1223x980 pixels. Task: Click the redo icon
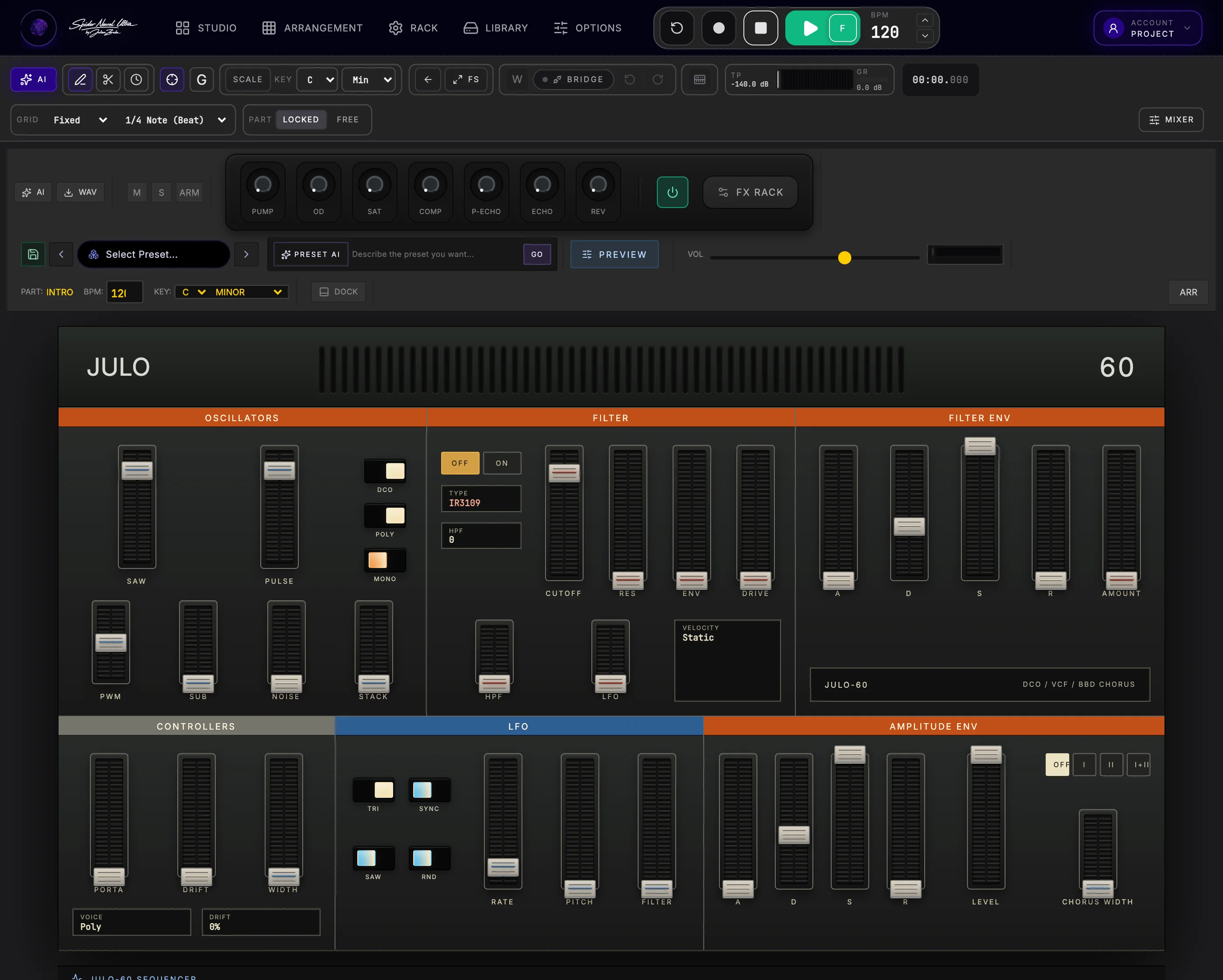pos(658,80)
